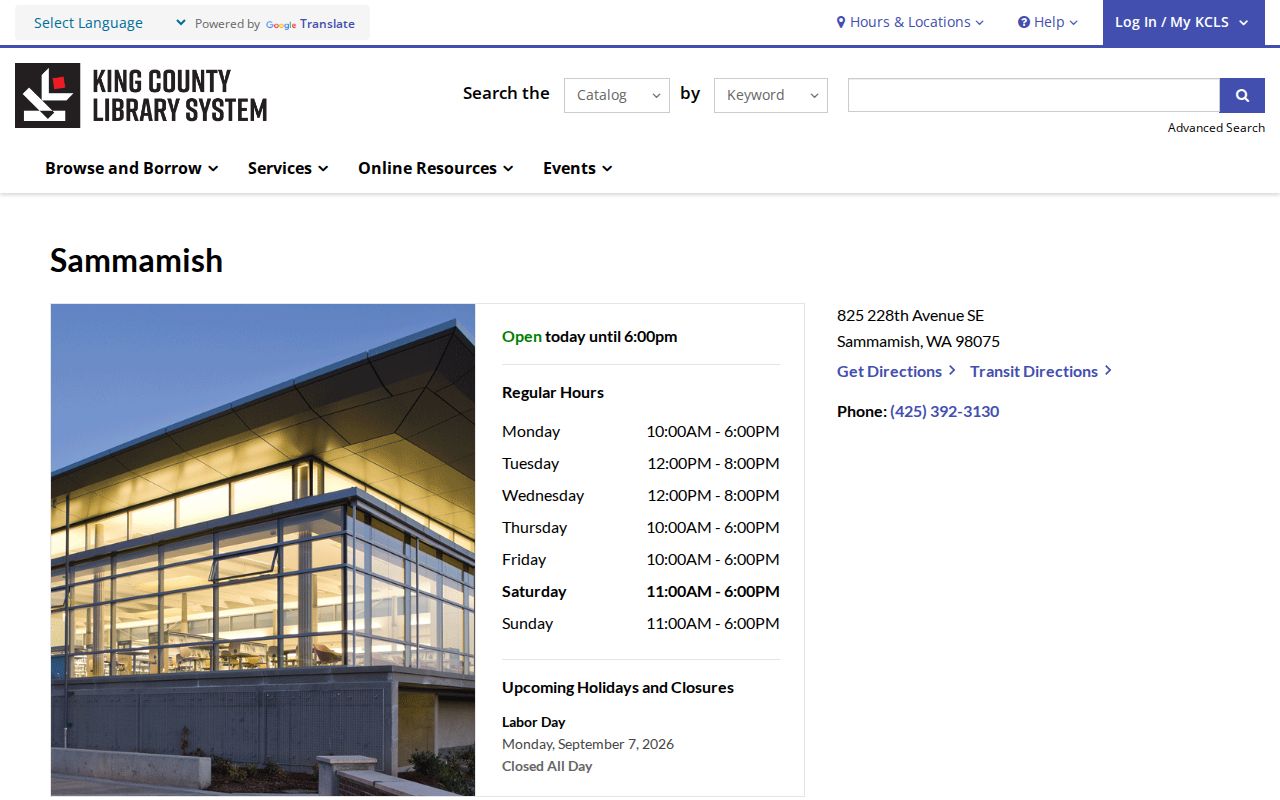
Task: Call the library phone number (425) 392-3130
Action: [x=944, y=411]
